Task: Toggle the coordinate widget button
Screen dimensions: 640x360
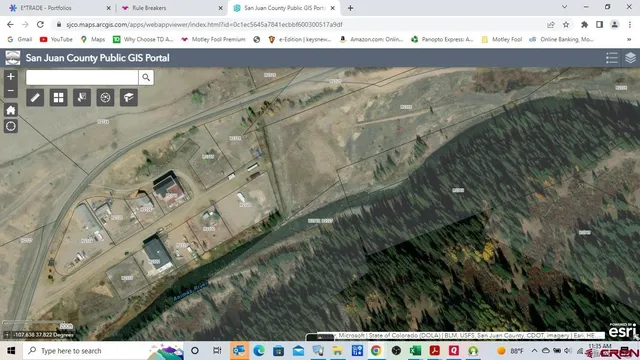Action: 7,335
